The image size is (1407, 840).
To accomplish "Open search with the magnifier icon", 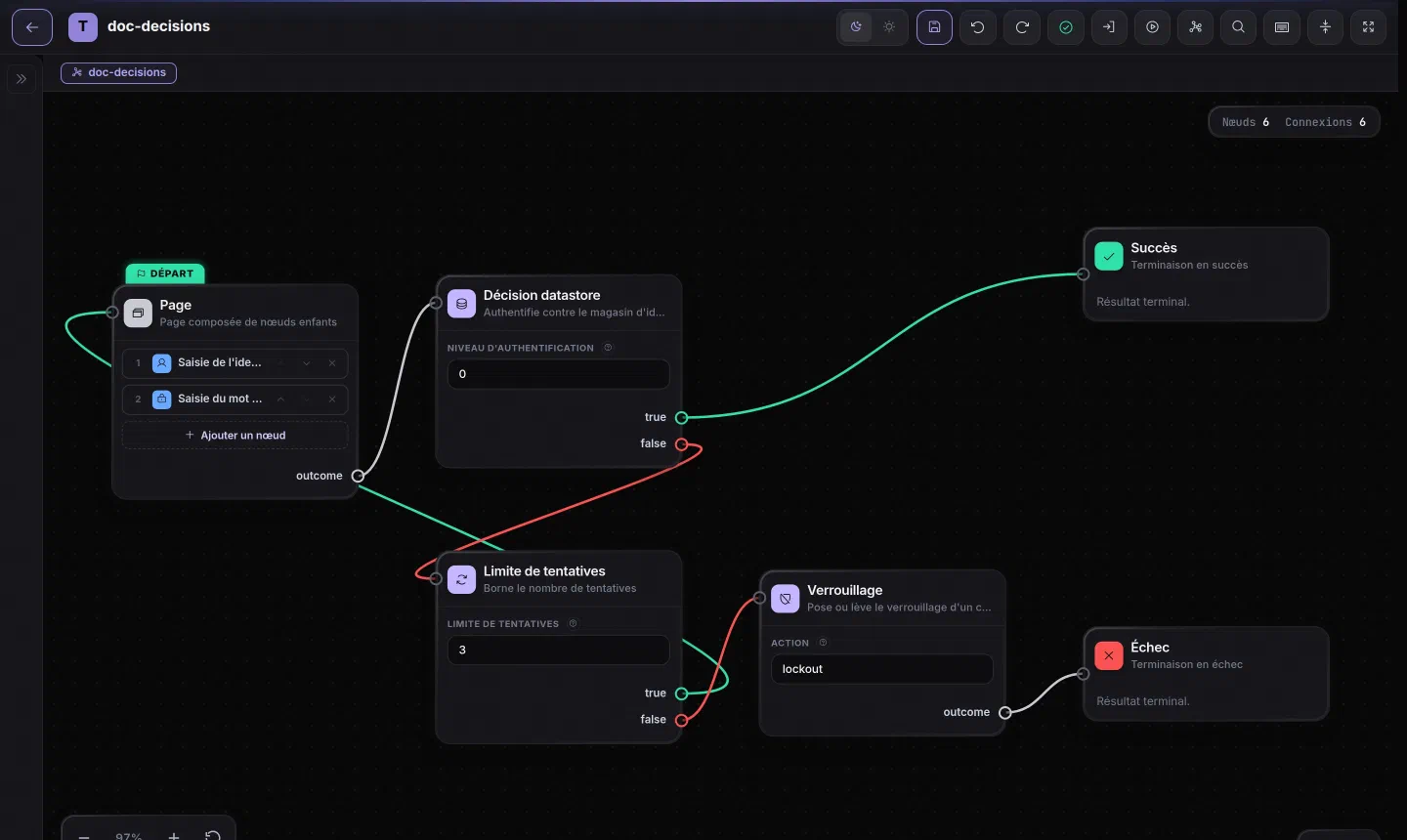I will tap(1239, 27).
